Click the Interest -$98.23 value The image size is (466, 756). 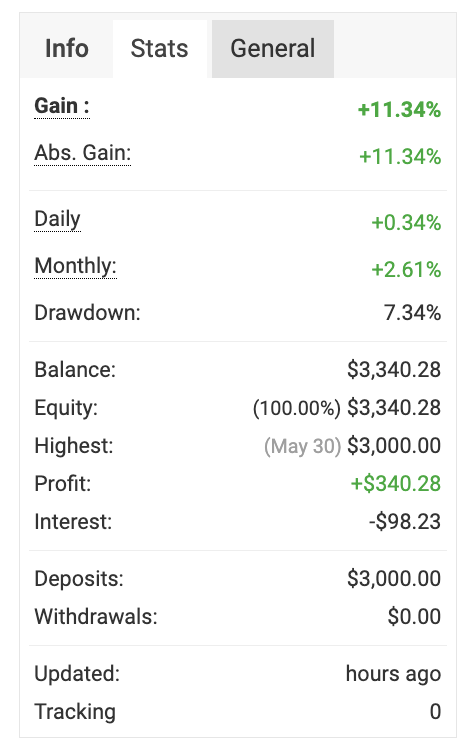[405, 522]
